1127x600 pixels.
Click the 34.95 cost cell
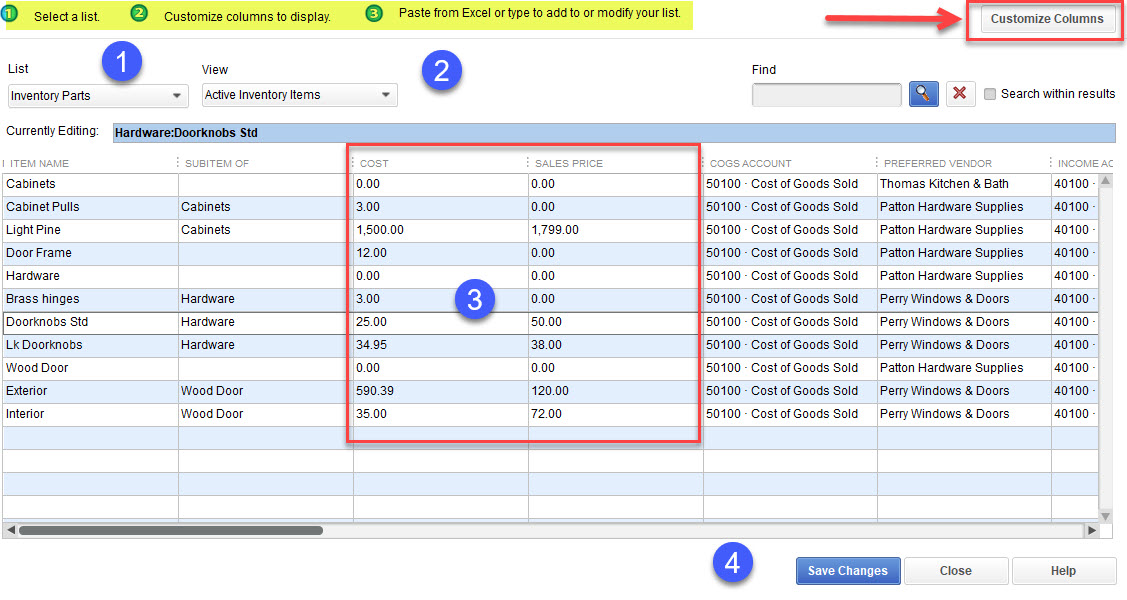pos(441,345)
